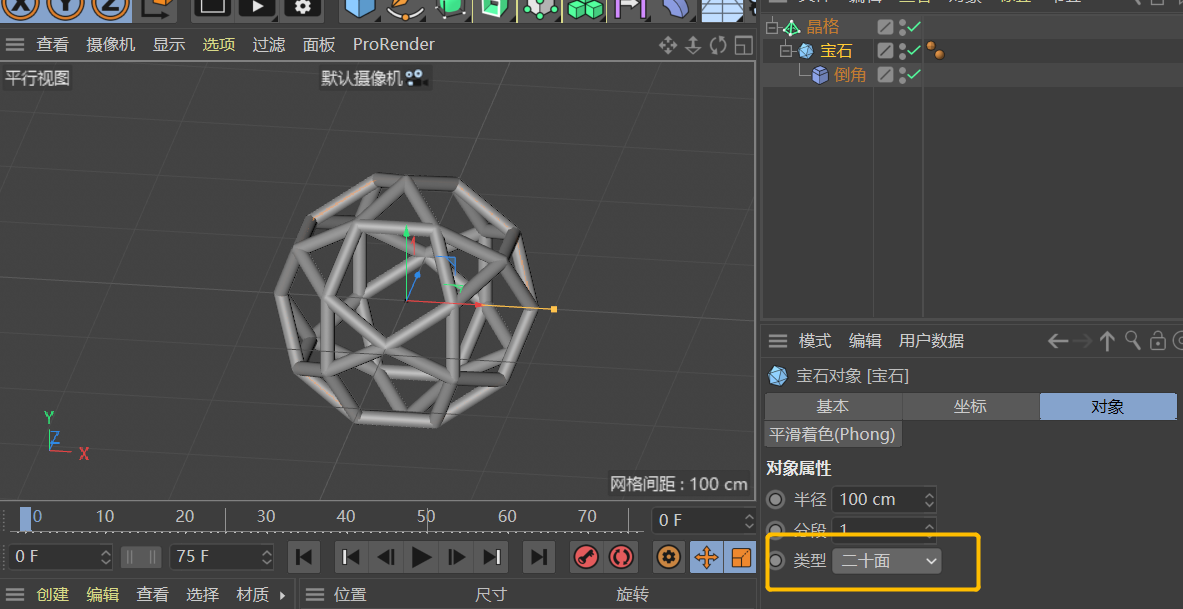Click the attribute manager lock icon
This screenshot has height=609, width=1183.
pos(1157,341)
